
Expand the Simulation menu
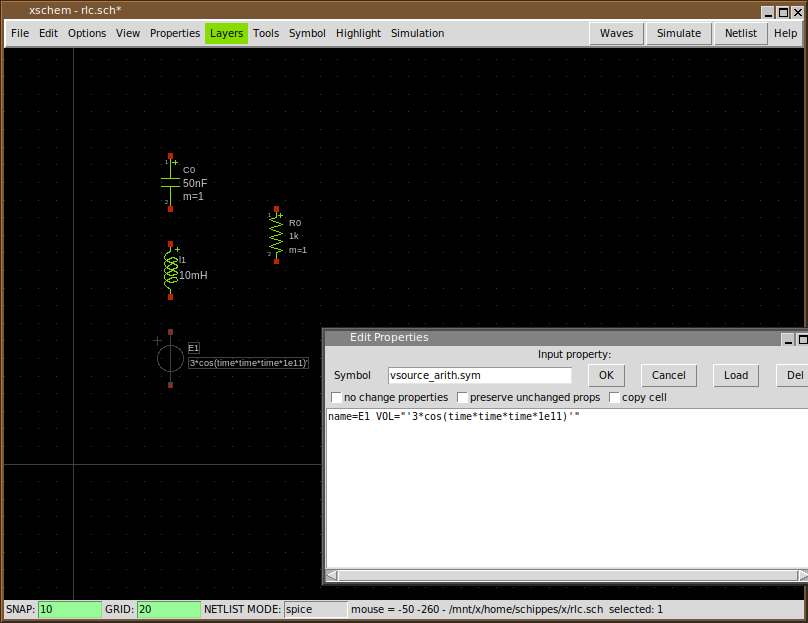point(417,33)
